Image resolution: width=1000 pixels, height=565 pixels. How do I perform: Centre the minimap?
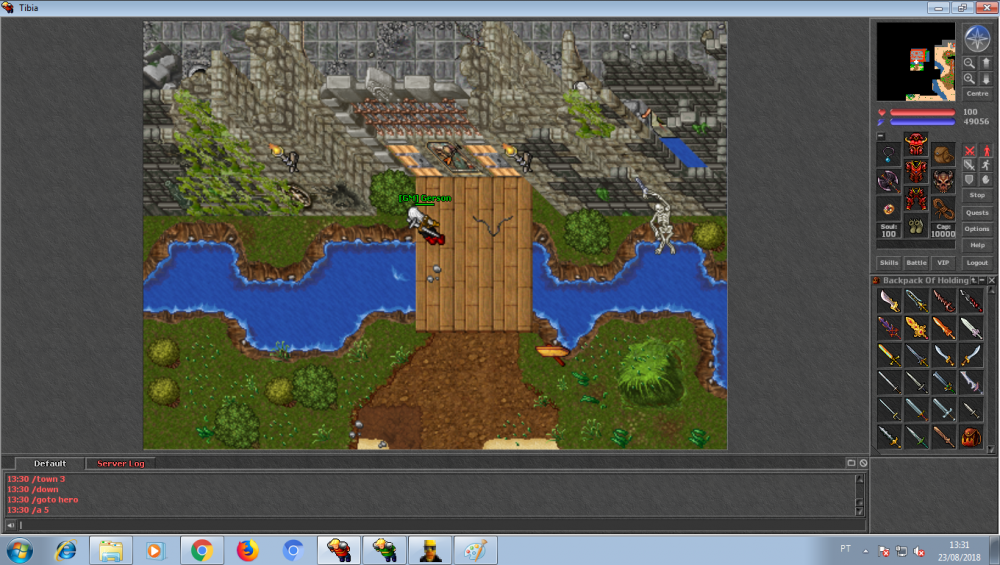[x=977, y=94]
